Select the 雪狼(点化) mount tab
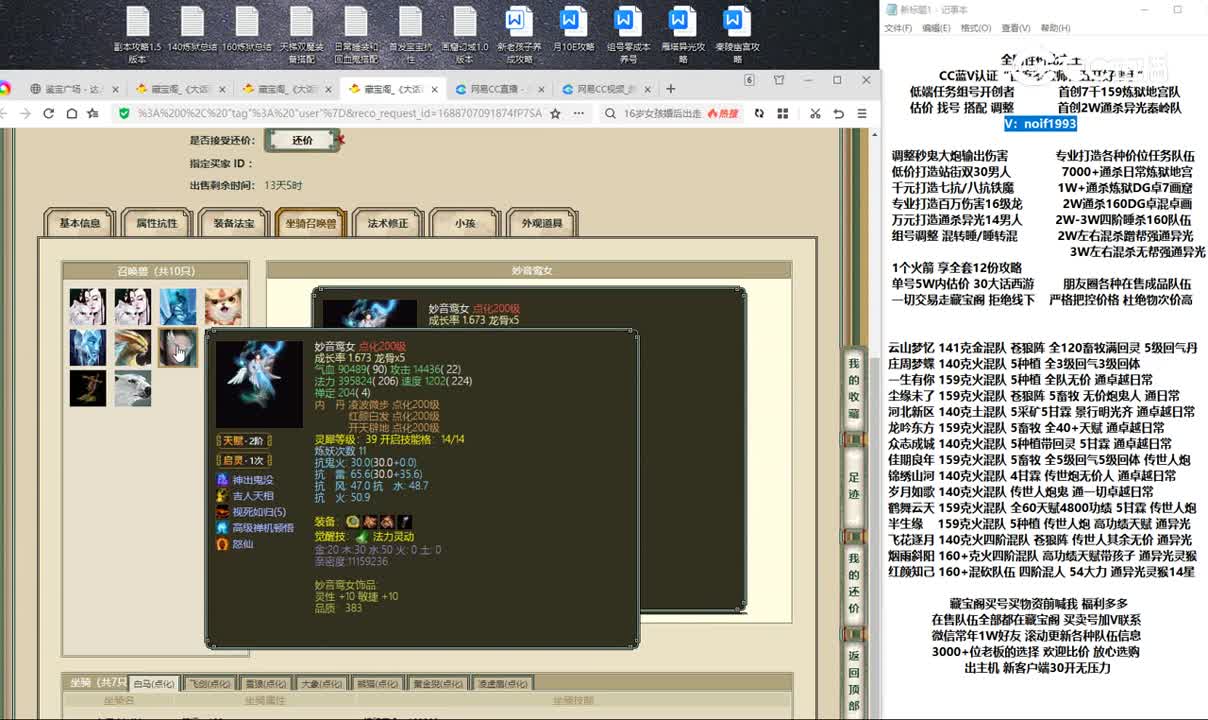The width and height of the screenshot is (1208, 720). pos(266,684)
